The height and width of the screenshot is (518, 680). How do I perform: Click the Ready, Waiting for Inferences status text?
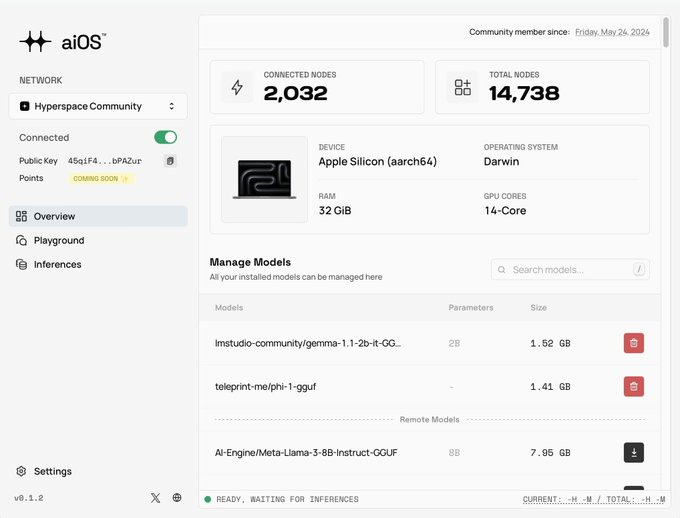[x=287, y=499]
